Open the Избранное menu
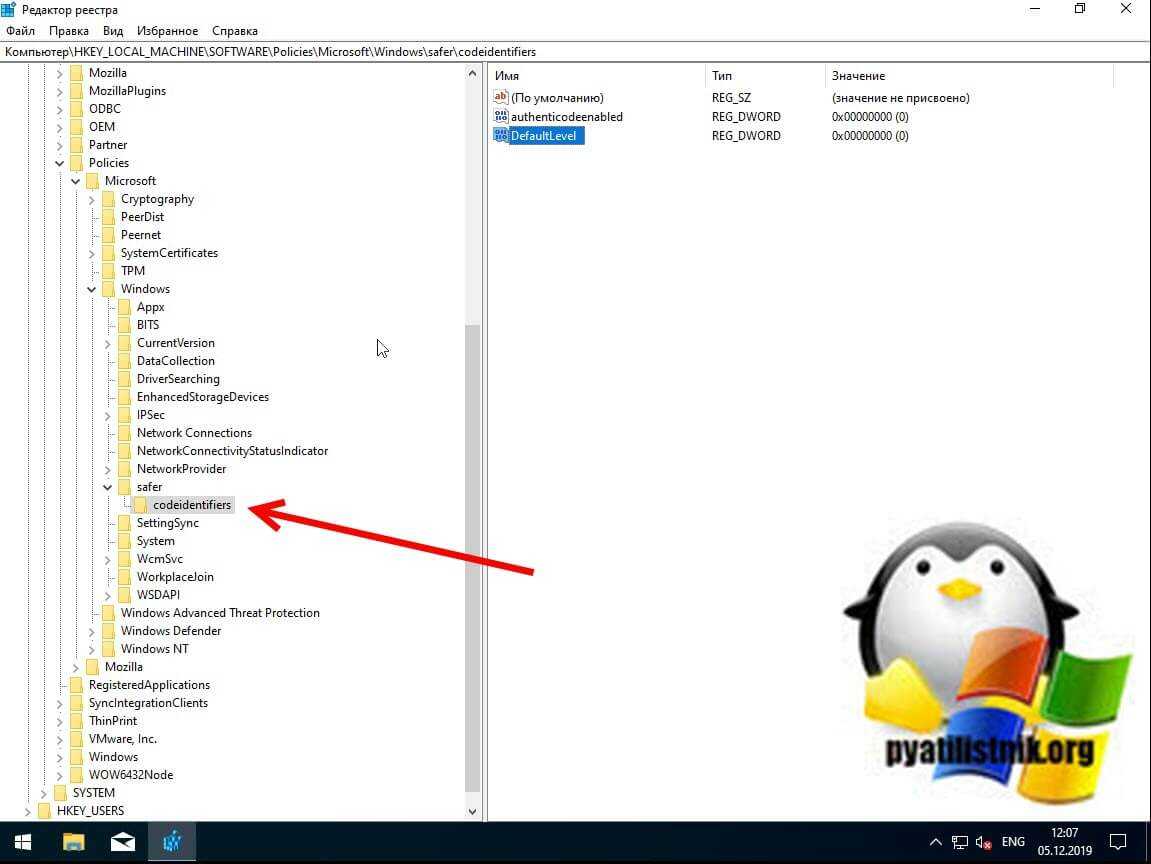 coord(168,31)
